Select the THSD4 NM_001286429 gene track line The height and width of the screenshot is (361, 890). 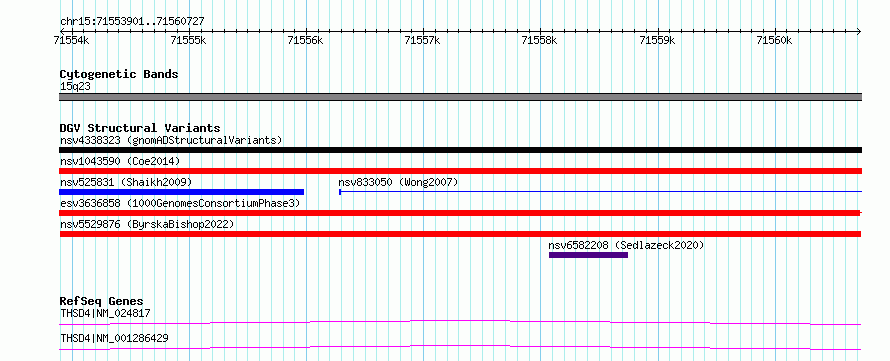[x=460, y=347]
